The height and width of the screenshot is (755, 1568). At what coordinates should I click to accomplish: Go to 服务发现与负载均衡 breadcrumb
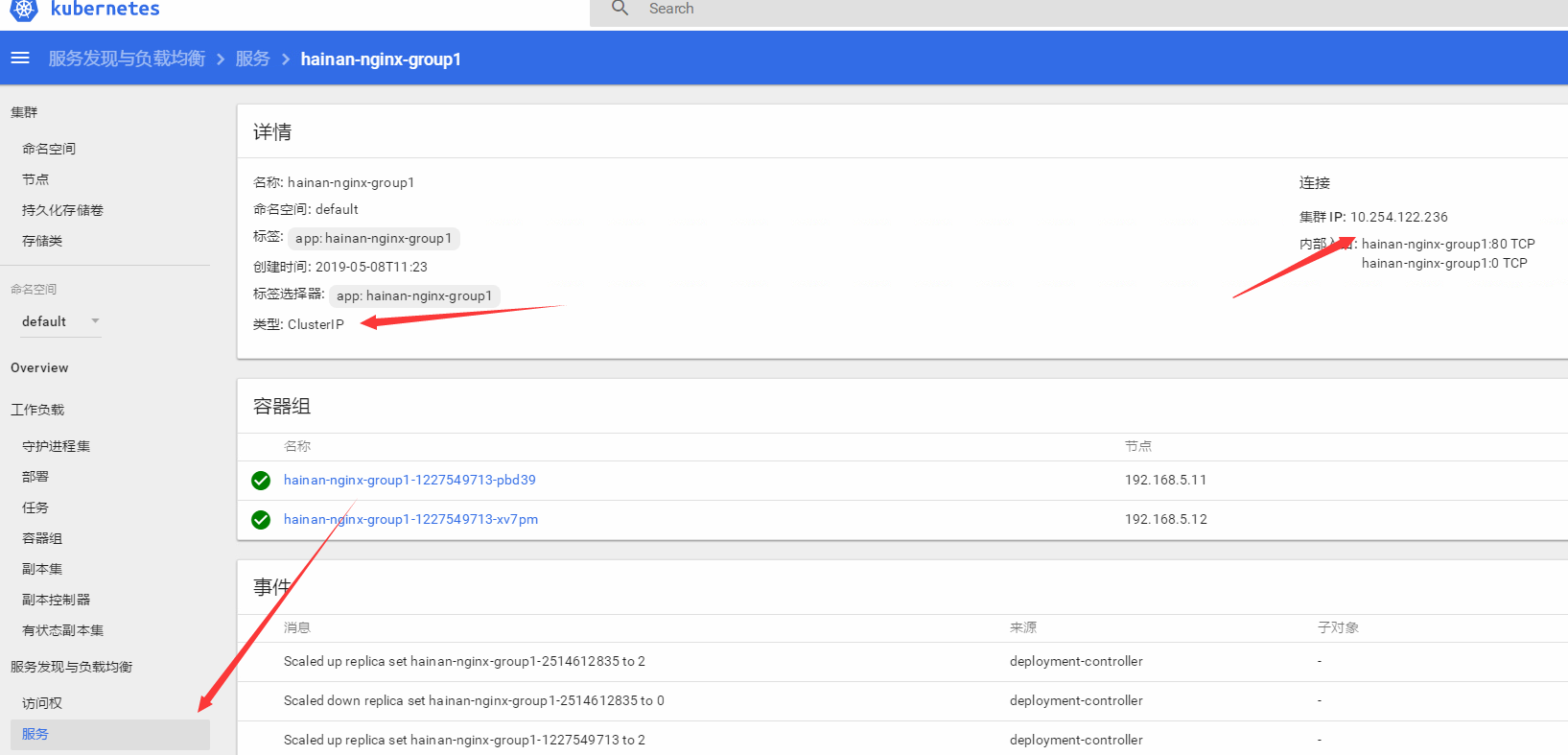127,59
